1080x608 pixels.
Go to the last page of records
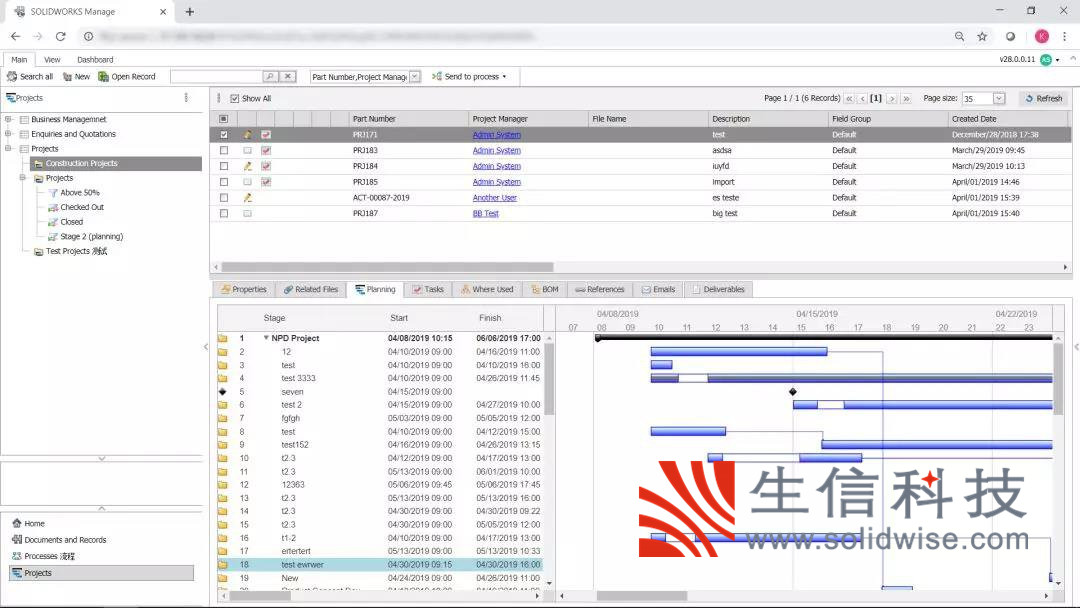pos(906,98)
